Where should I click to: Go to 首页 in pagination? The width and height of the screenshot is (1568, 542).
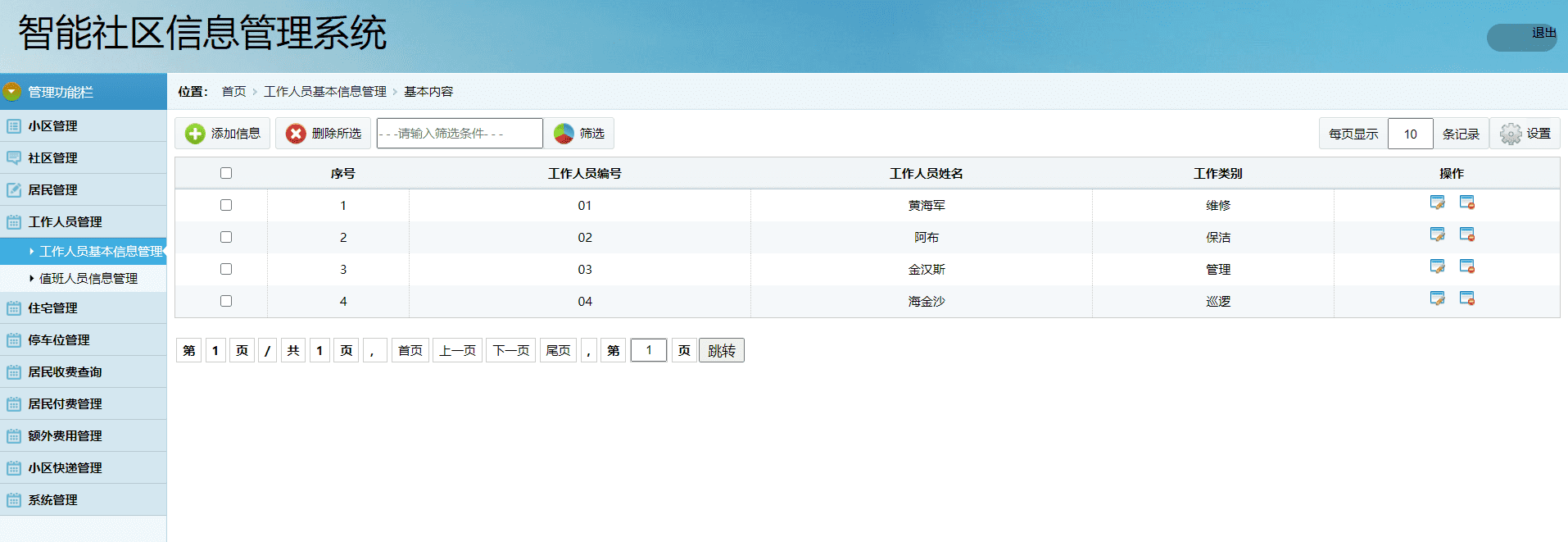[x=410, y=351]
